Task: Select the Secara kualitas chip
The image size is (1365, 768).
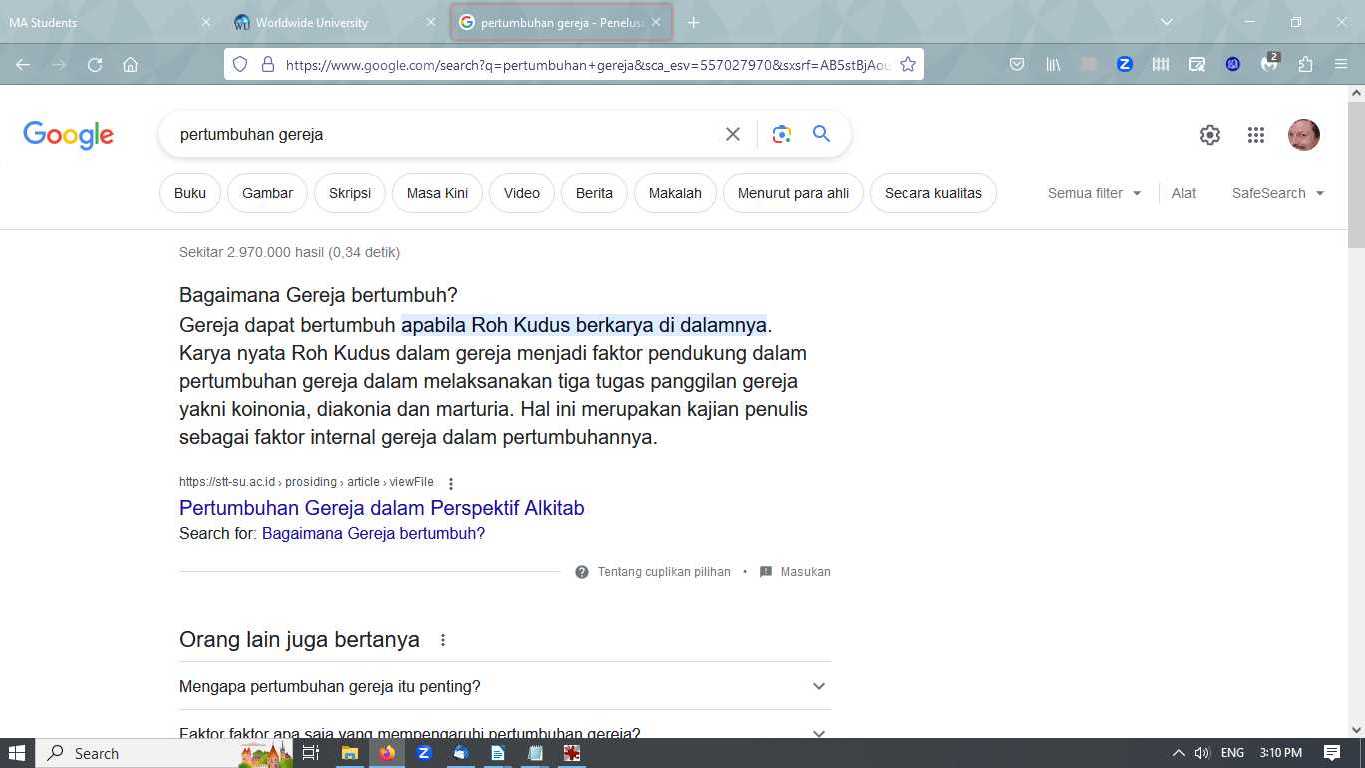Action: (x=933, y=193)
